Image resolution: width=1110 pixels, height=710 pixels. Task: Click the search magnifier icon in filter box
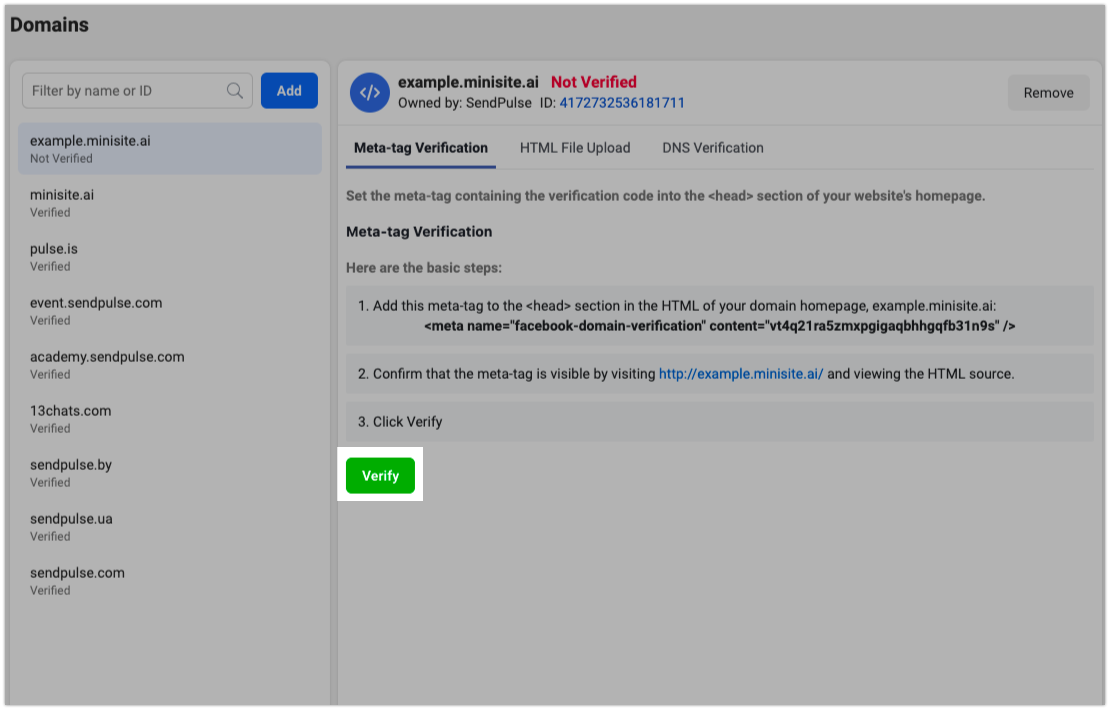pyautogui.click(x=234, y=91)
